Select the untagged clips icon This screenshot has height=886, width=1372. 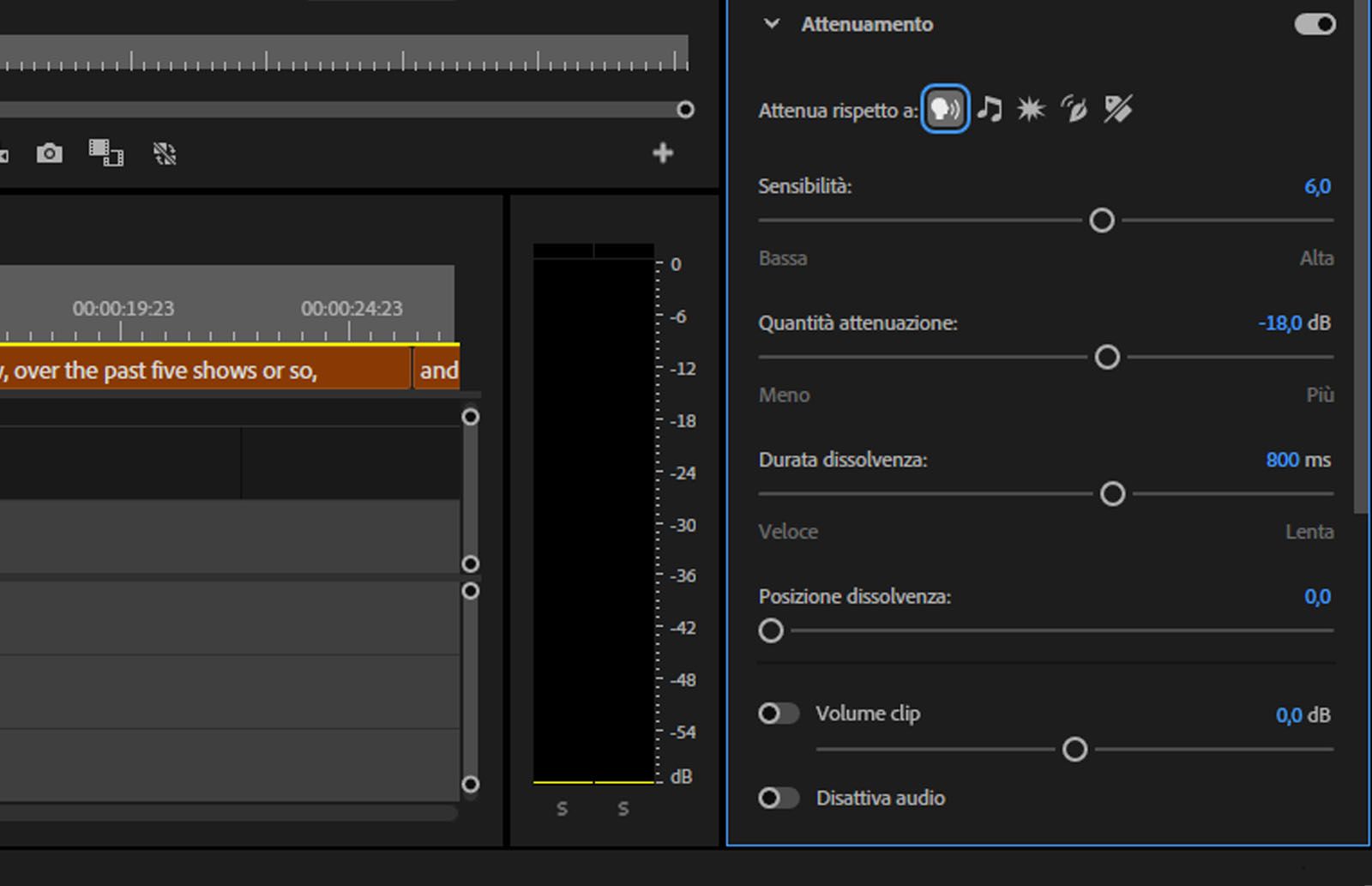point(1119,109)
